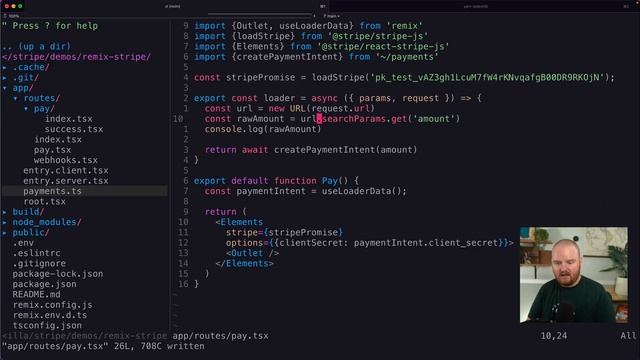Open webhooks.tsx in the file tree
The width and height of the screenshot is (640, 360).
click(66, 160)
